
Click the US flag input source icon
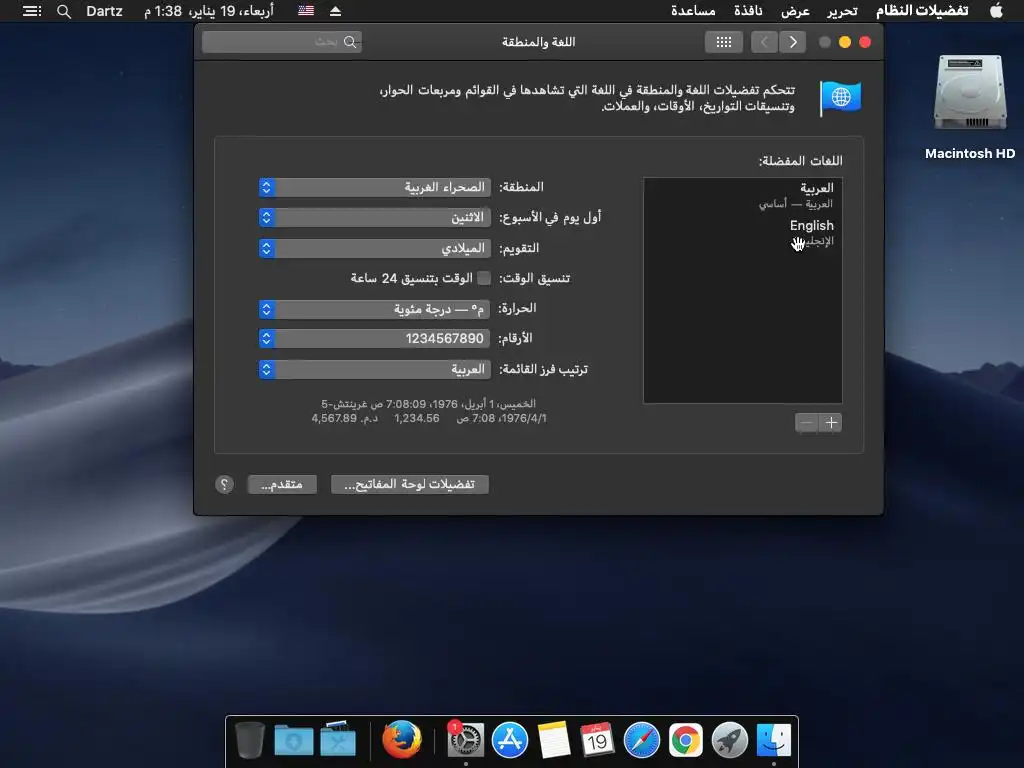point(306,11)
